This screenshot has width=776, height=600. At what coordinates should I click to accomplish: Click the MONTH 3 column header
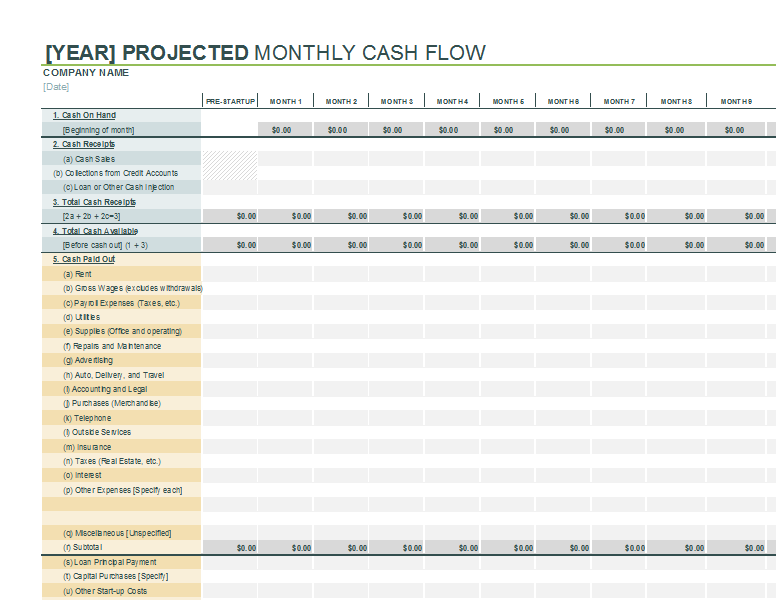click(396, 101)
